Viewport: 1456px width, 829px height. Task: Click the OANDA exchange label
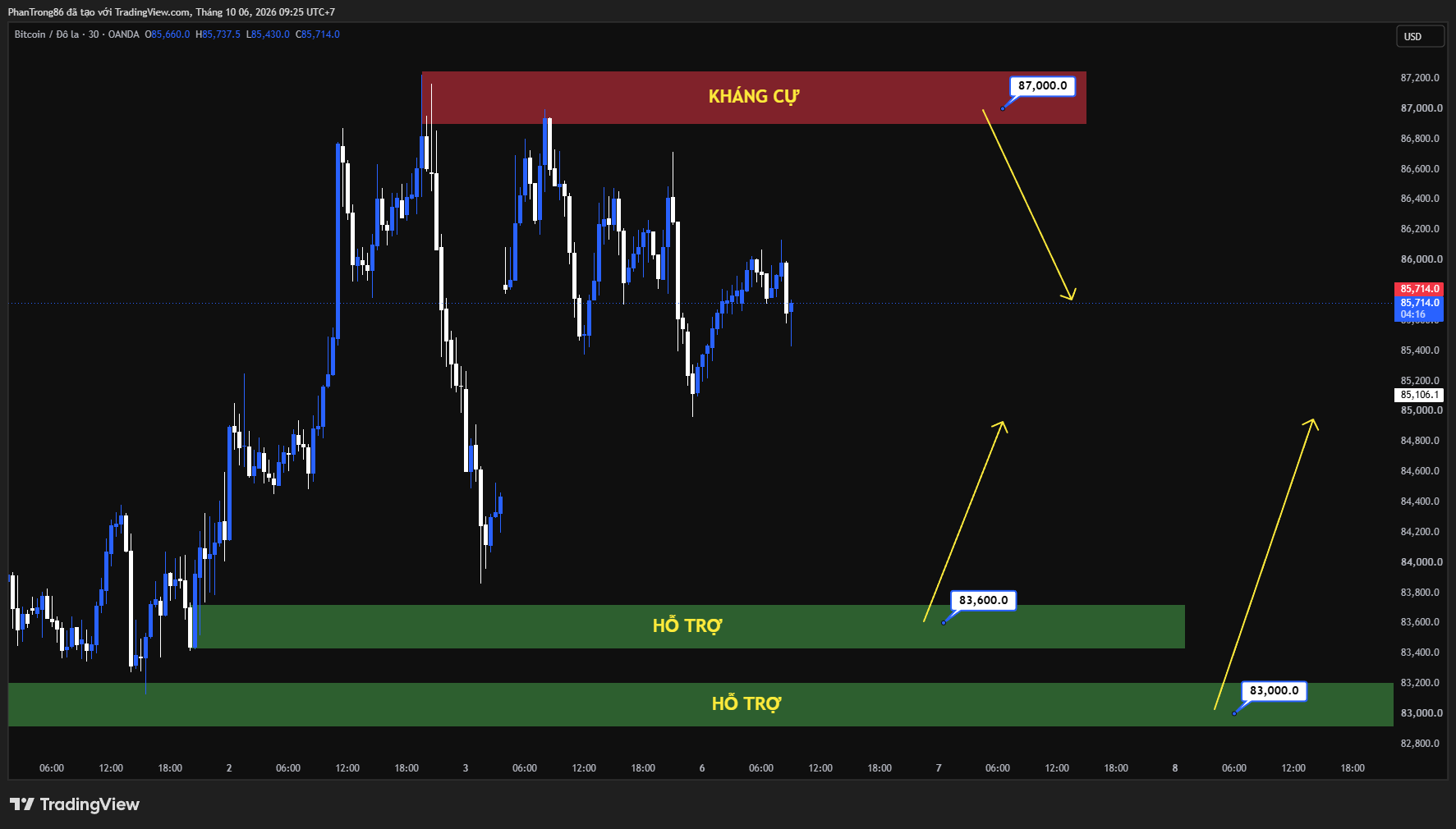[x=124, y=34]
